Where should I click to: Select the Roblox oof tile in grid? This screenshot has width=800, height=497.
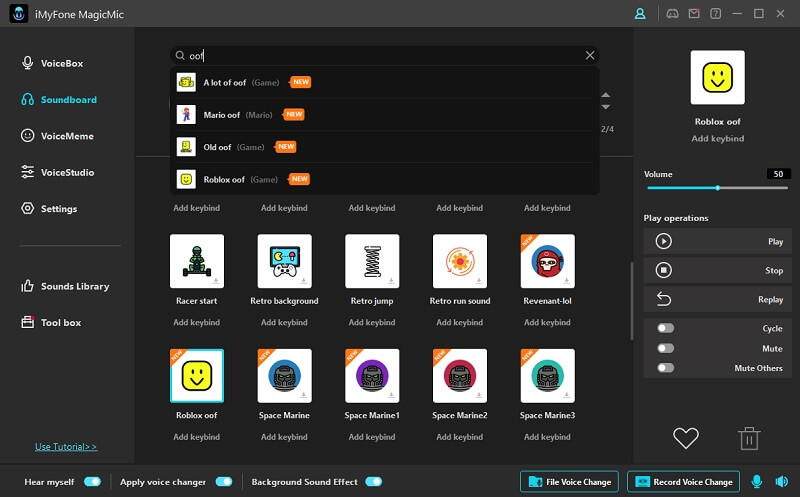point(197,376)
